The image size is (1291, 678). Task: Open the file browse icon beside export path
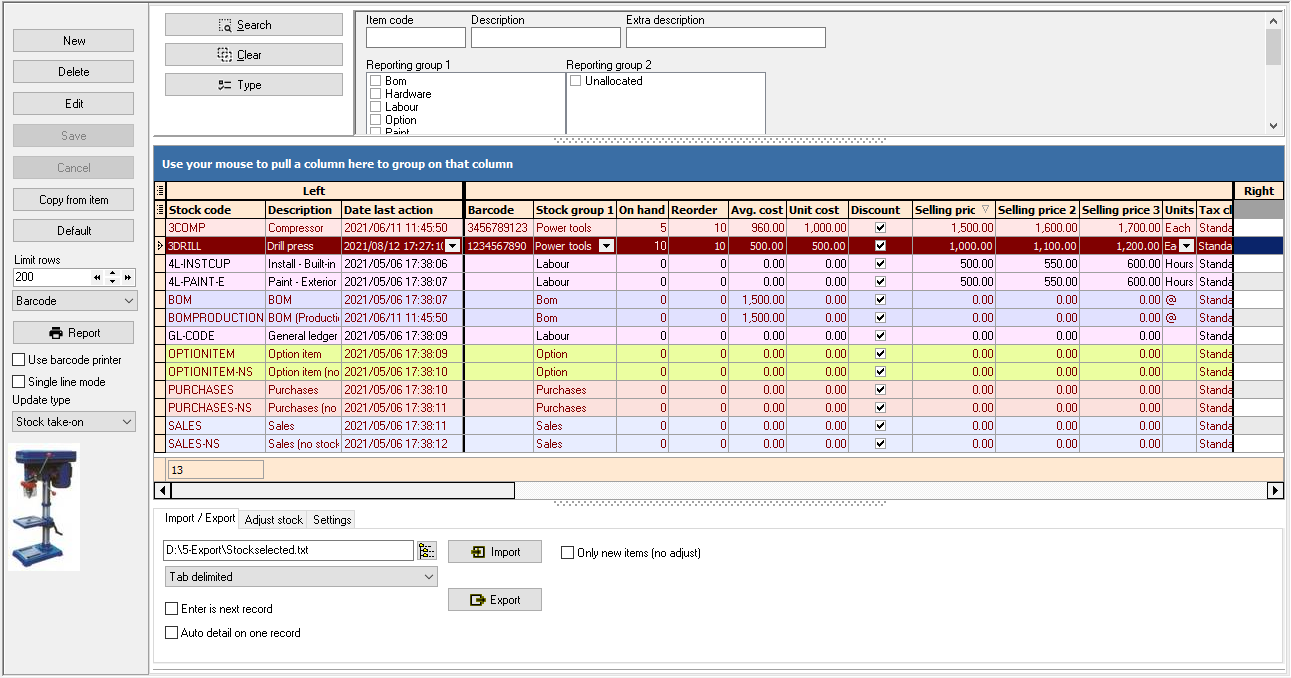427,551
